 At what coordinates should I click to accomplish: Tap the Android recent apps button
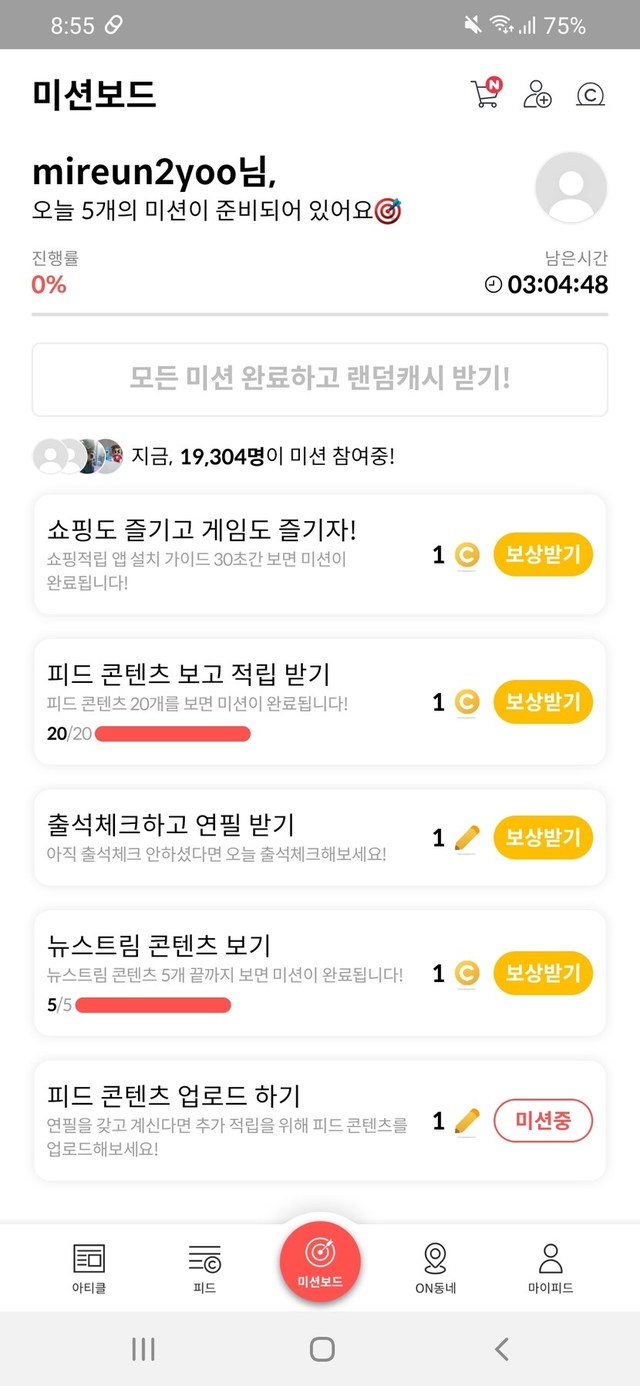tap(143, 1349)
